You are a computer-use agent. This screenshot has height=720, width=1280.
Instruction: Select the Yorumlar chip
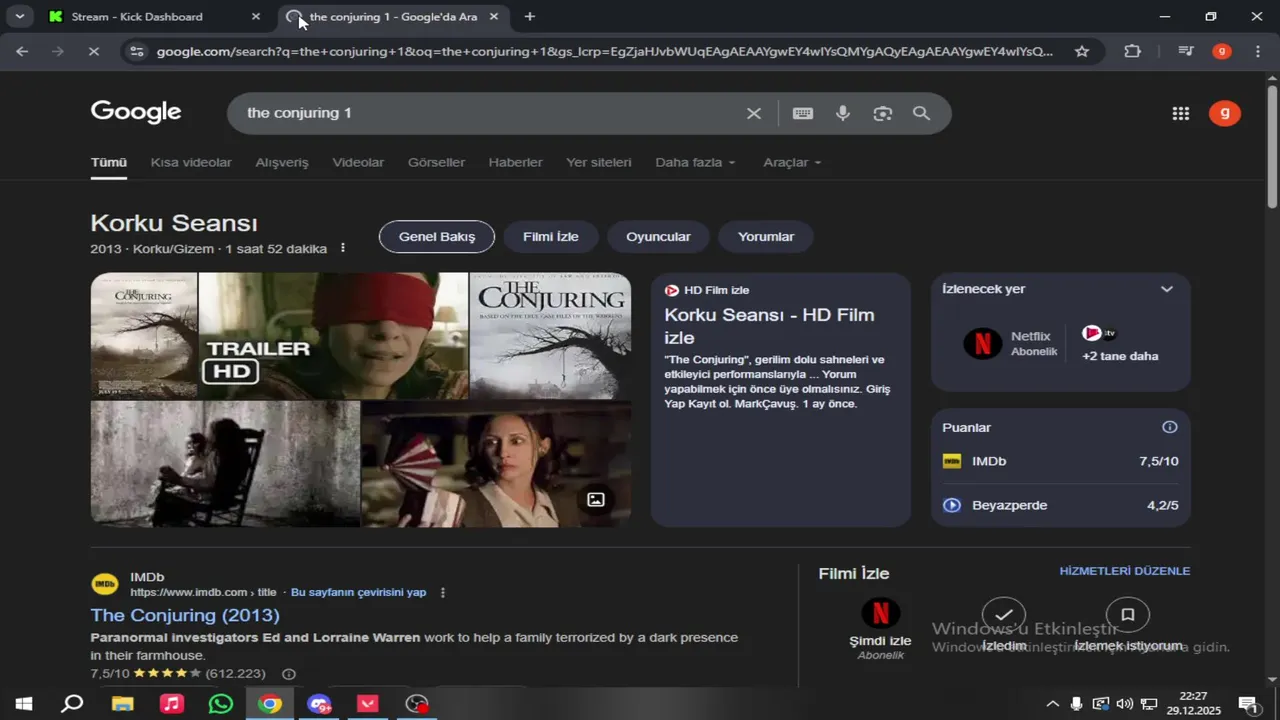coord(766,237)
